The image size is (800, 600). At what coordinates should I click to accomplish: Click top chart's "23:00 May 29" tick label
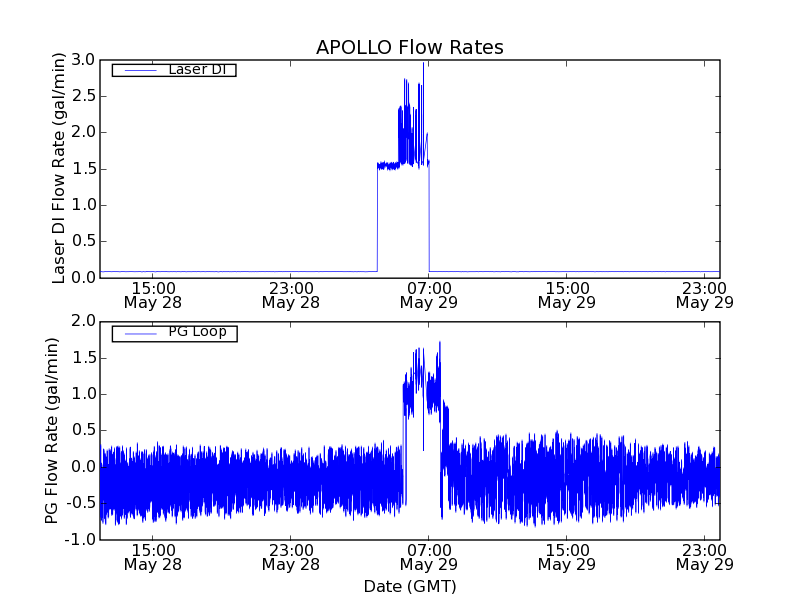pos(704,294)
